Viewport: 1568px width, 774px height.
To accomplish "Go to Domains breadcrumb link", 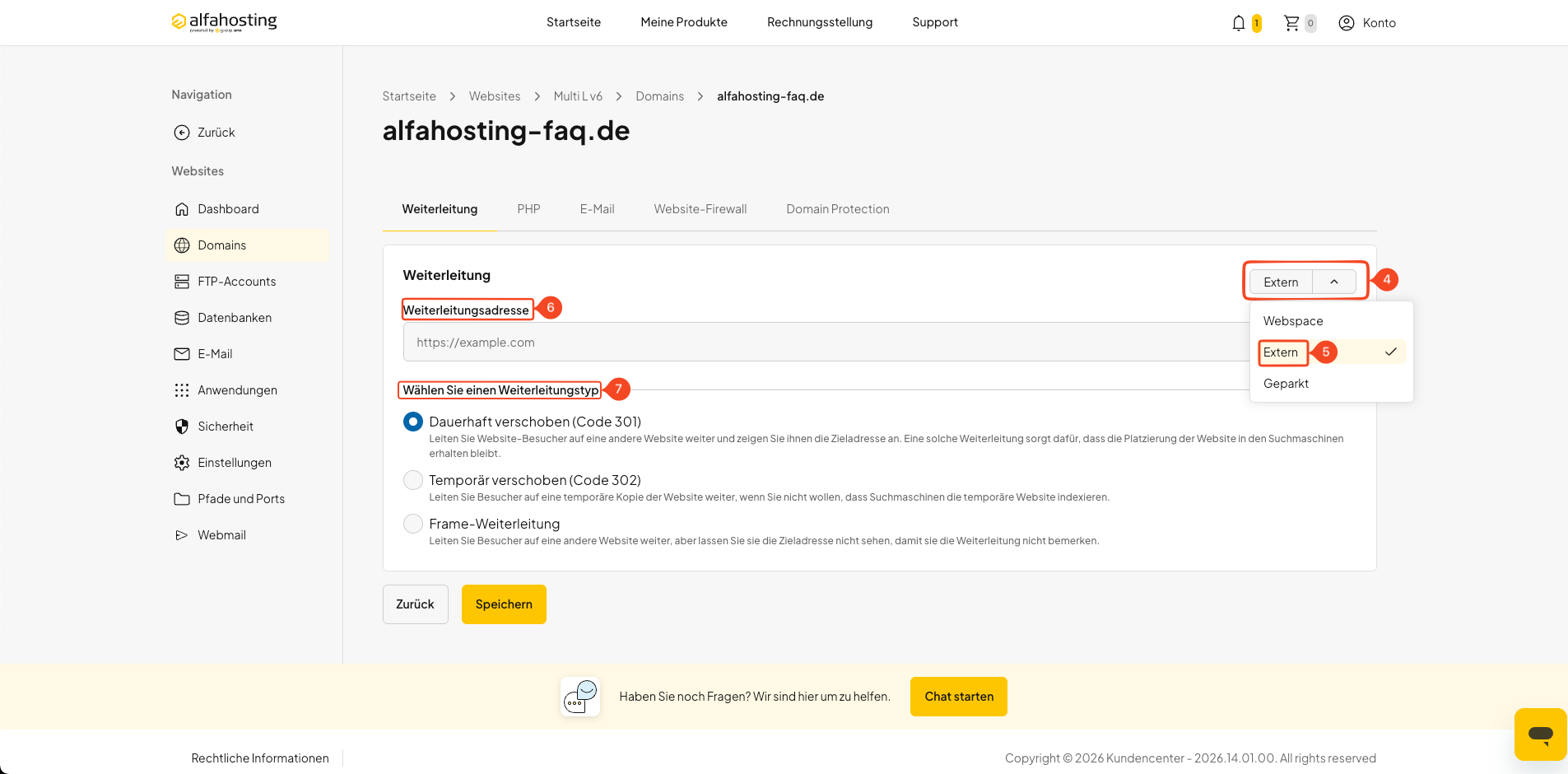I will (659, 96).
